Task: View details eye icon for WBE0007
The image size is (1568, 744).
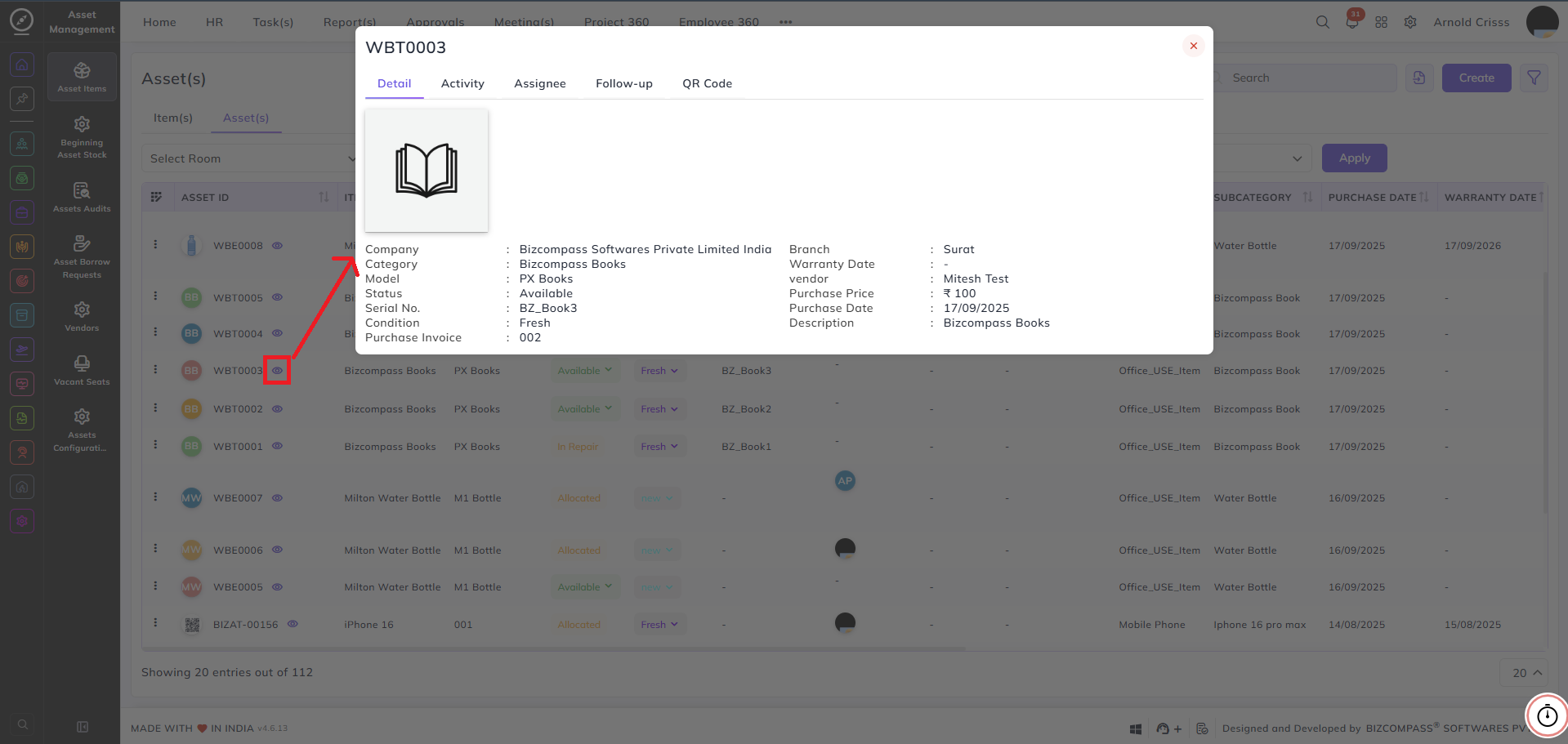Action: click(x=277, y=497)
